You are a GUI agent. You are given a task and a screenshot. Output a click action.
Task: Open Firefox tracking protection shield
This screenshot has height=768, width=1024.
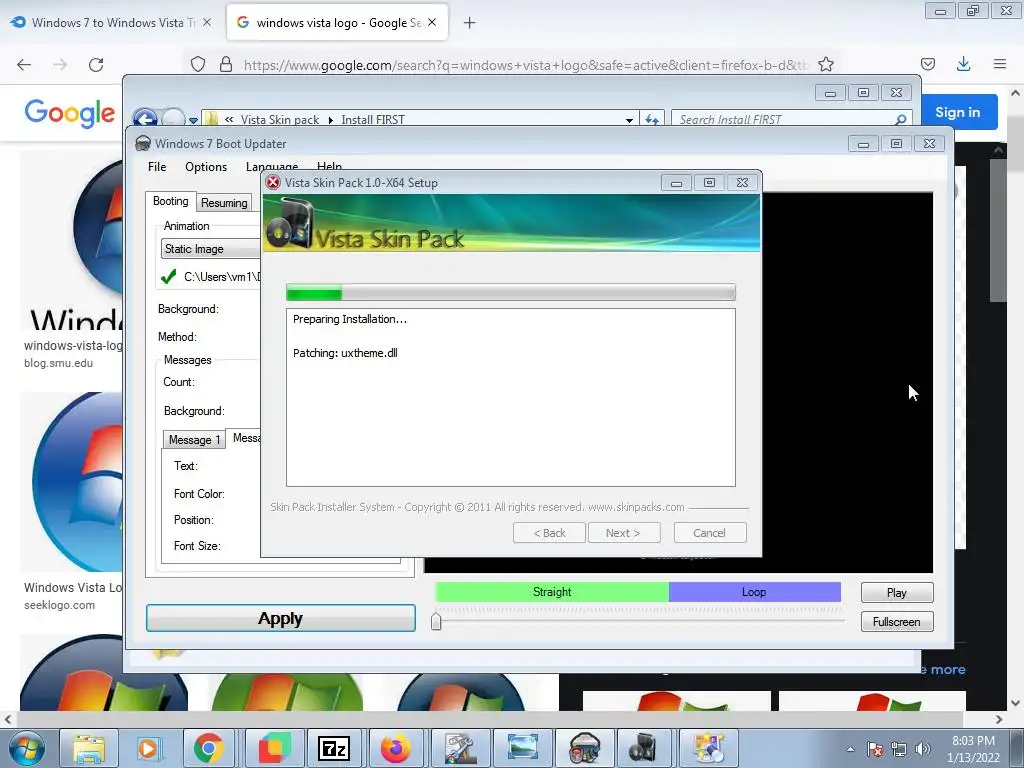[198, 65]
